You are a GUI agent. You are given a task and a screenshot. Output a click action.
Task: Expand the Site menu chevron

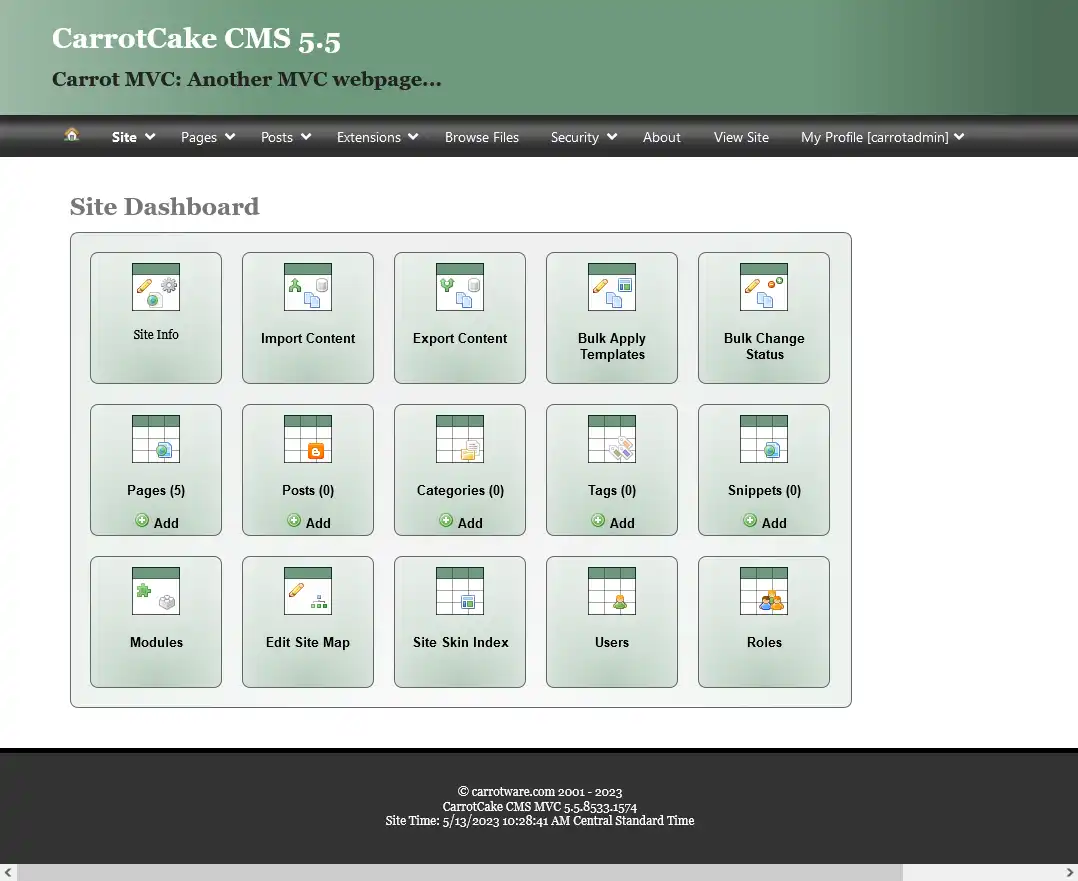point(150,137)
